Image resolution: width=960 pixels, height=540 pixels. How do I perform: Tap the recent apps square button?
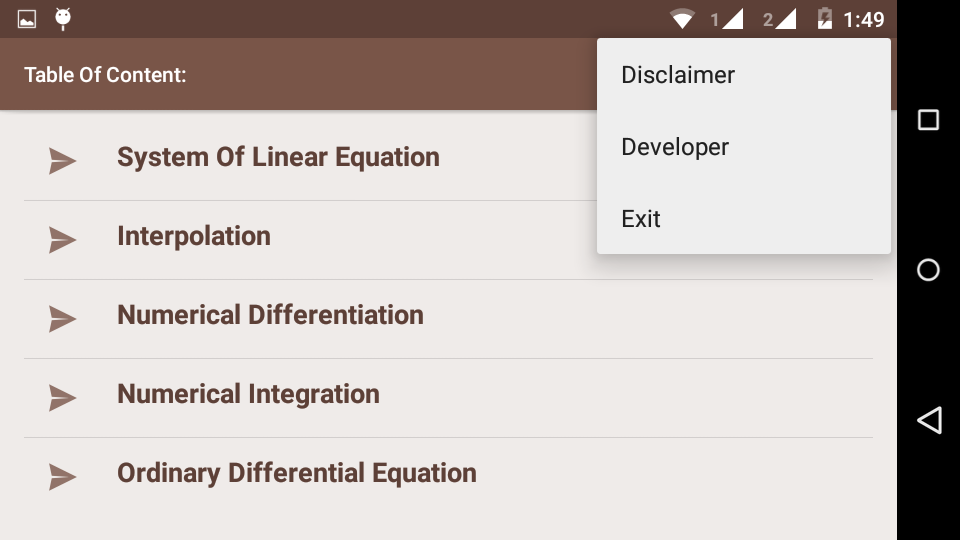[928, 120]
